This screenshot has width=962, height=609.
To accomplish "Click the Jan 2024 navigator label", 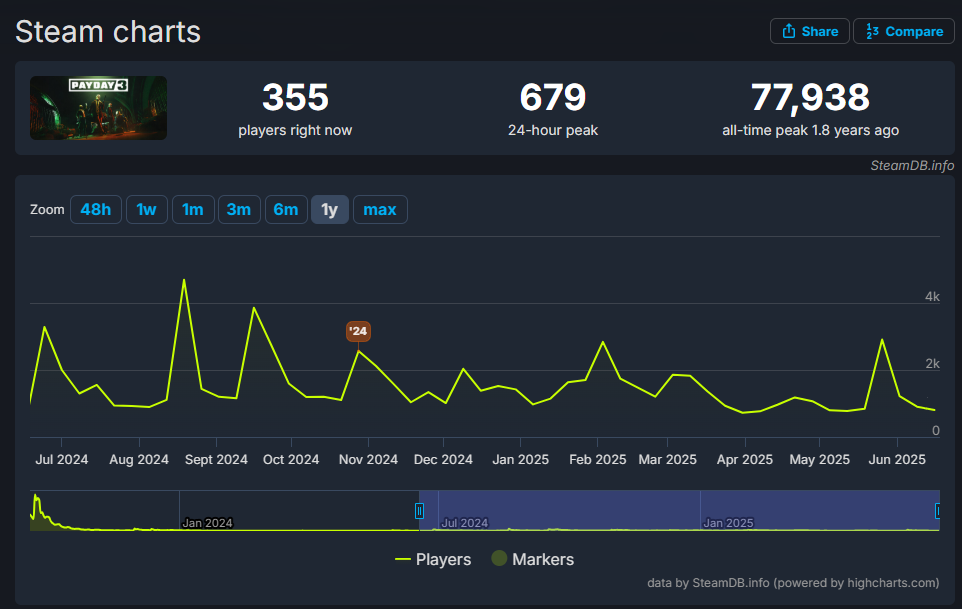I will point(207,523).
